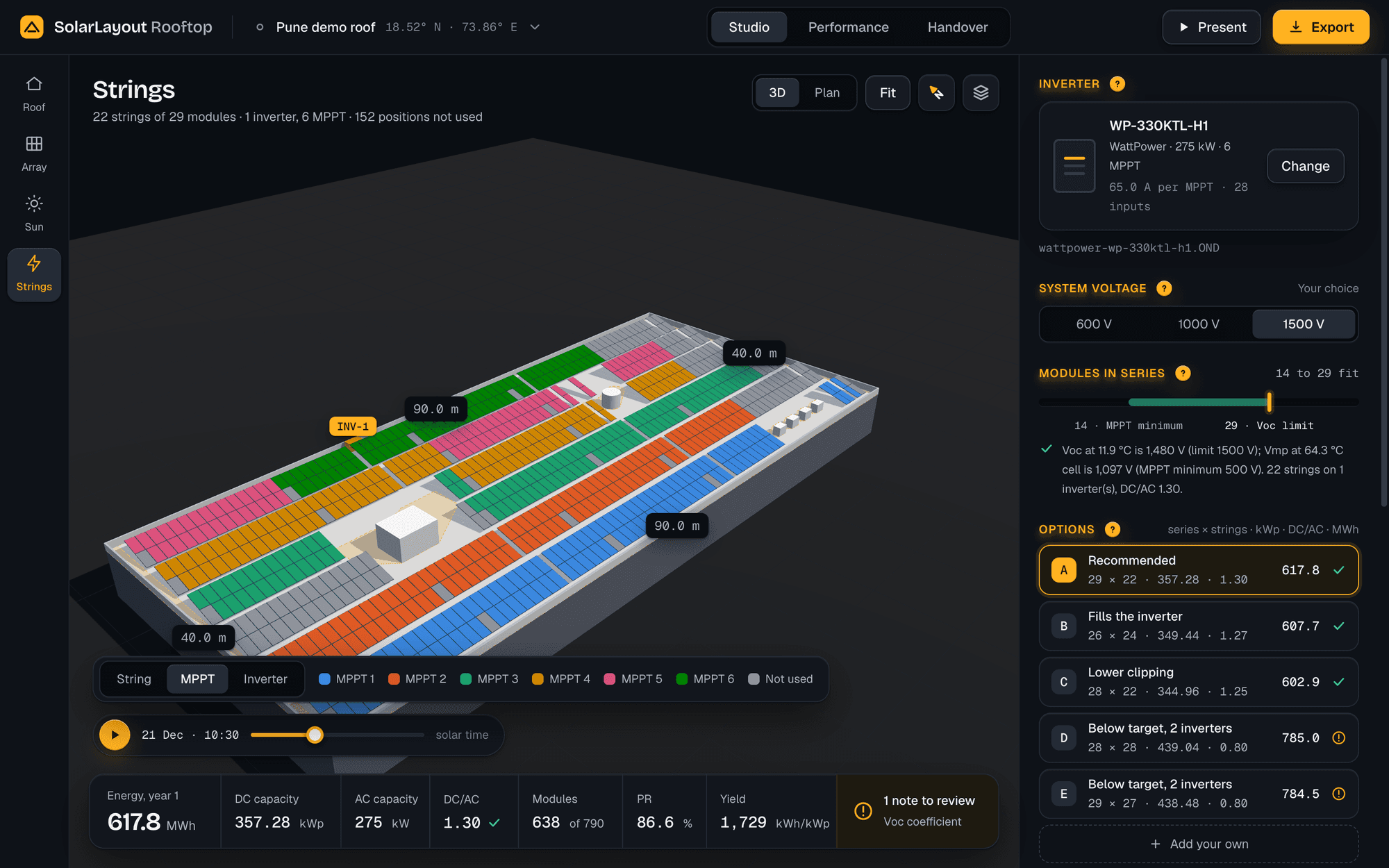Click the Export button
The width and height of the screenshot is (1389, 868).
[x=1321, y=27]
